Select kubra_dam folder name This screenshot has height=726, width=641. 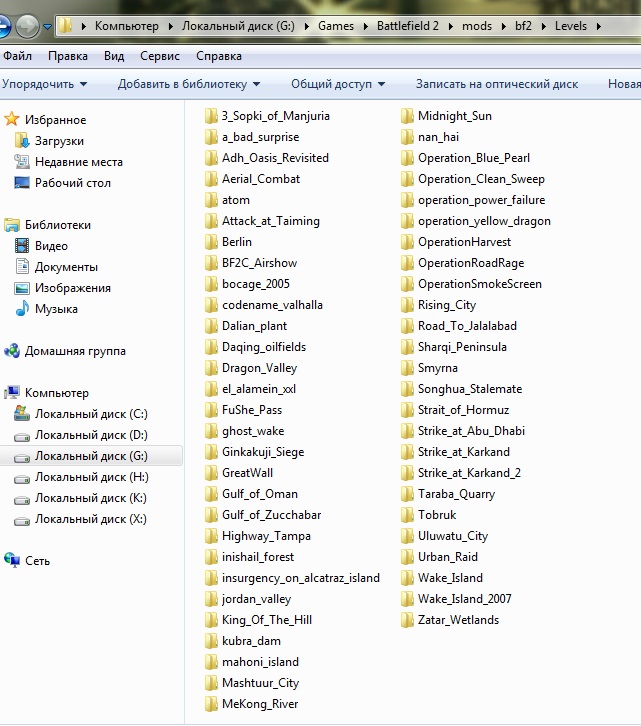click(x=251, y=641)
